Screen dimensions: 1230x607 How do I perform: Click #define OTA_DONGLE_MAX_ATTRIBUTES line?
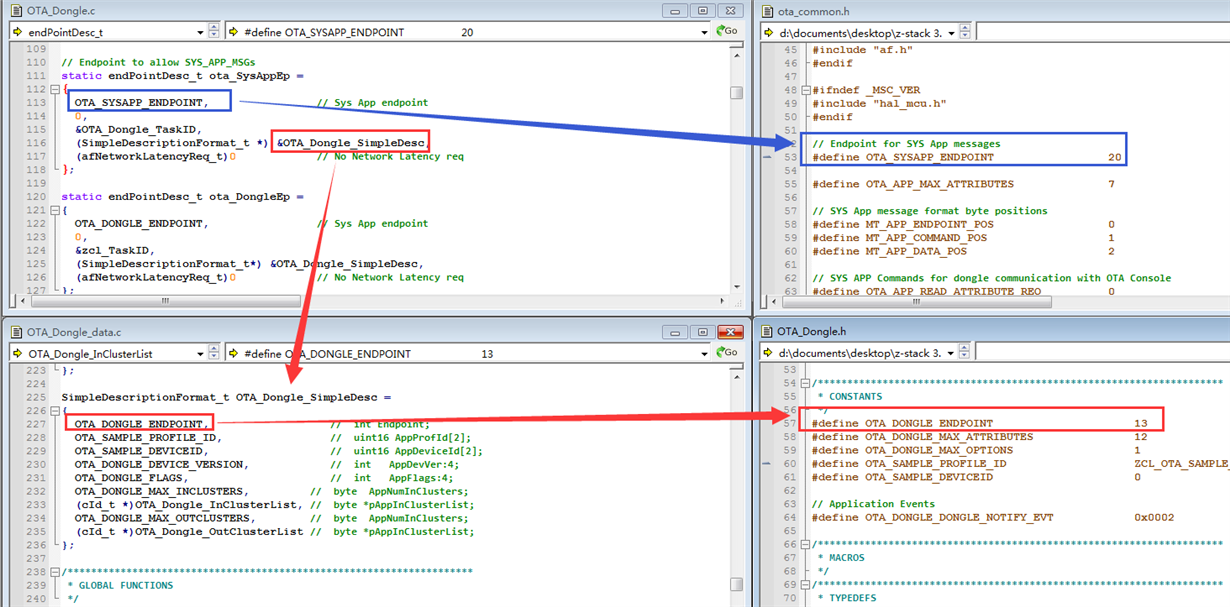[980, 437]
